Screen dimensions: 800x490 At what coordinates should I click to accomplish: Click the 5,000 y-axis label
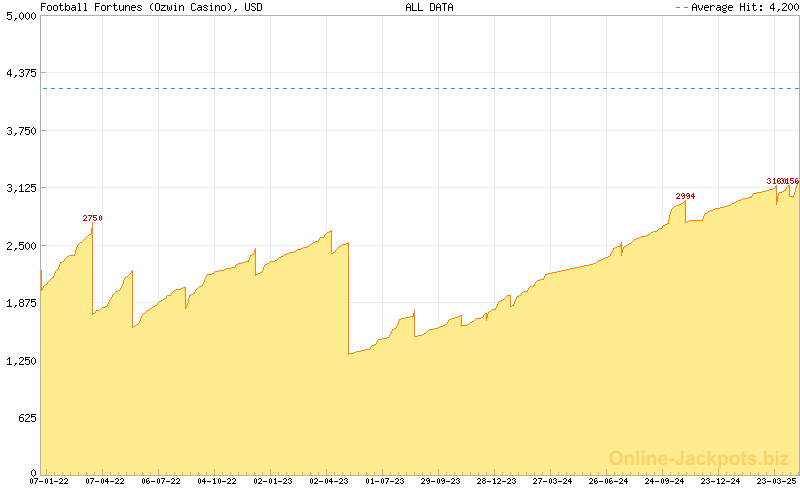pos(20,16)
